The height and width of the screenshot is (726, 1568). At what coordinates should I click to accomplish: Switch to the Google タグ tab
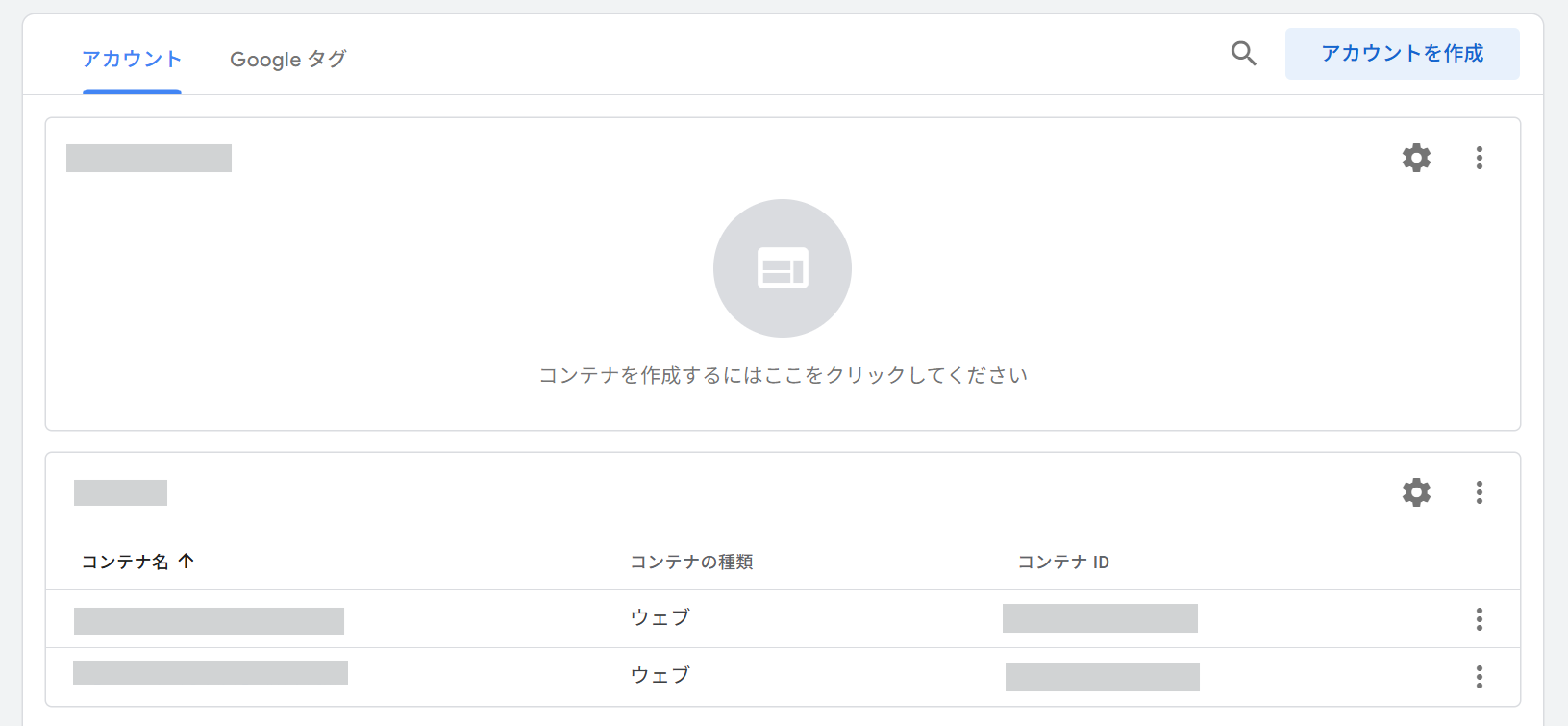click(287, 60)
